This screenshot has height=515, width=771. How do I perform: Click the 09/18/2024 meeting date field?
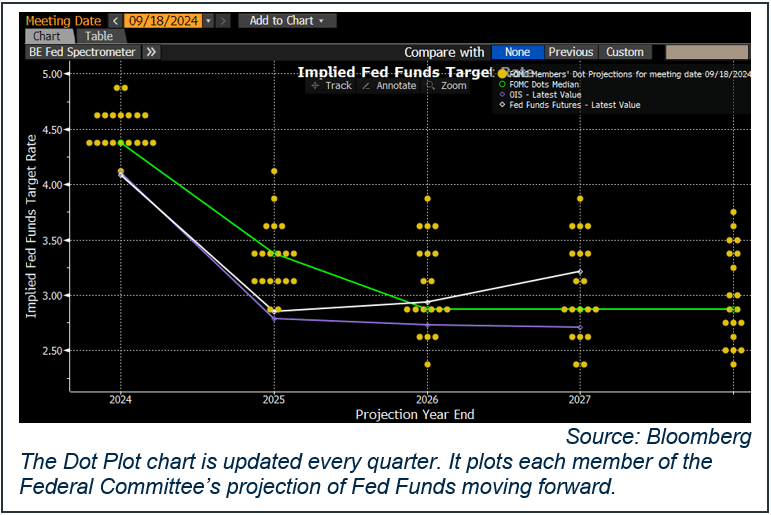coord(163,21)
